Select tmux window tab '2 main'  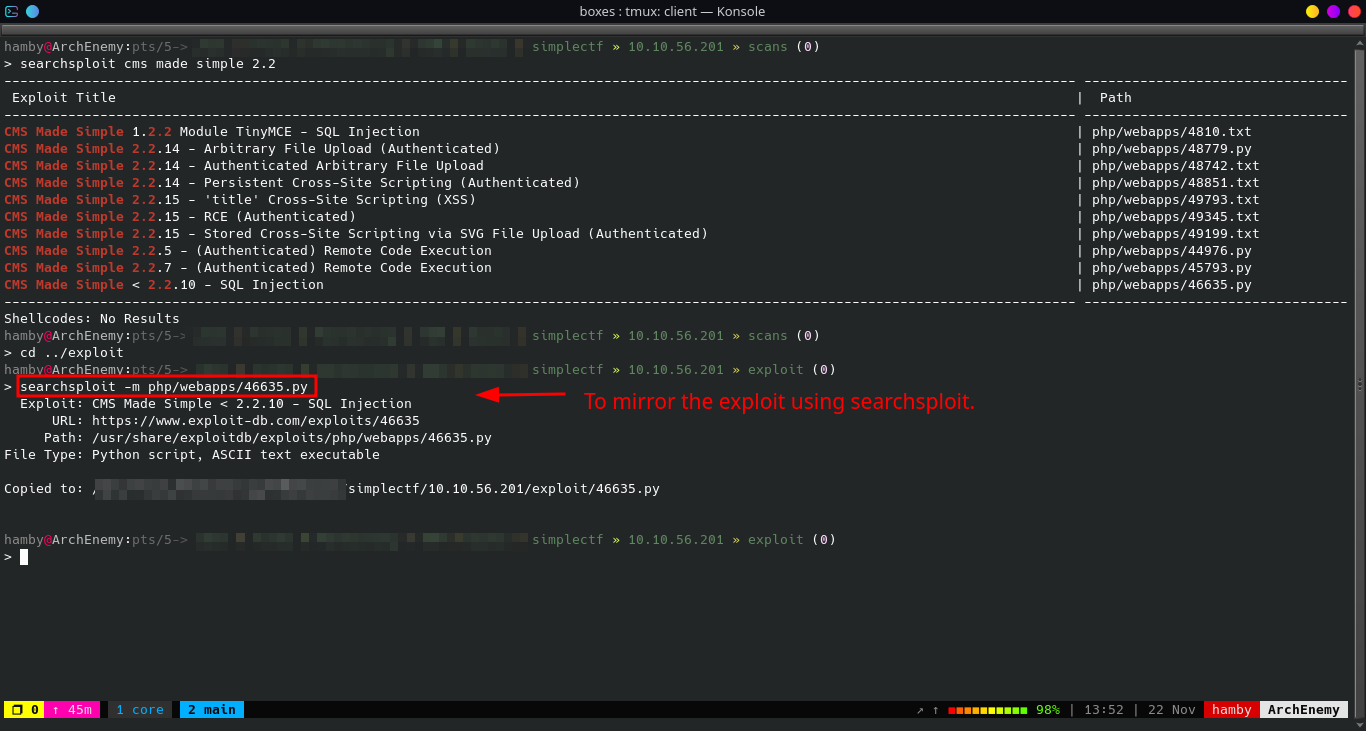pos(212,709)
